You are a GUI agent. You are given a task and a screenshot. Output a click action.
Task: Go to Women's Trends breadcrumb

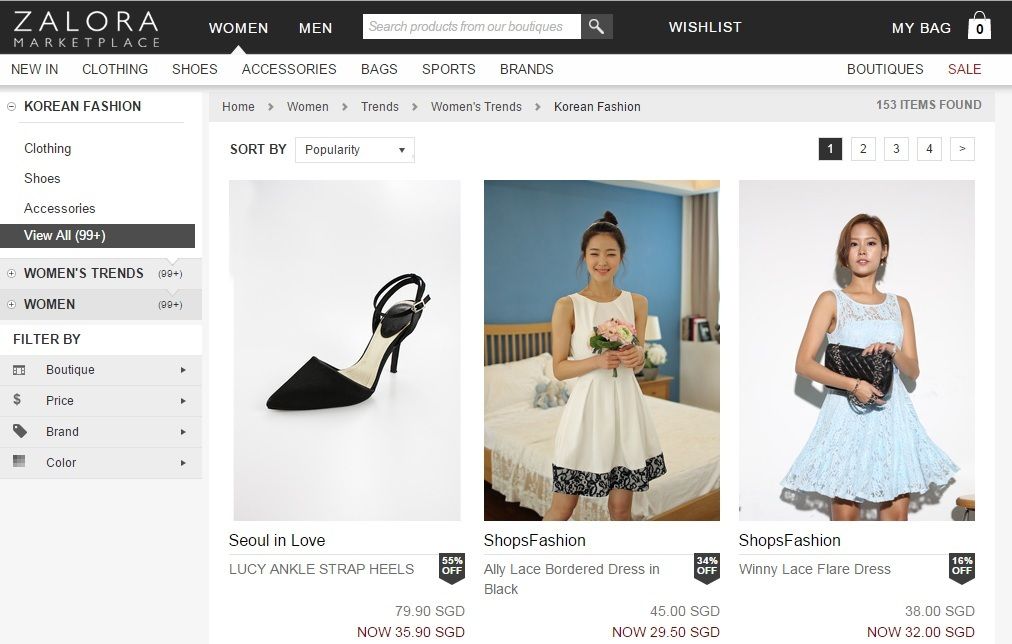pos(476,106)
